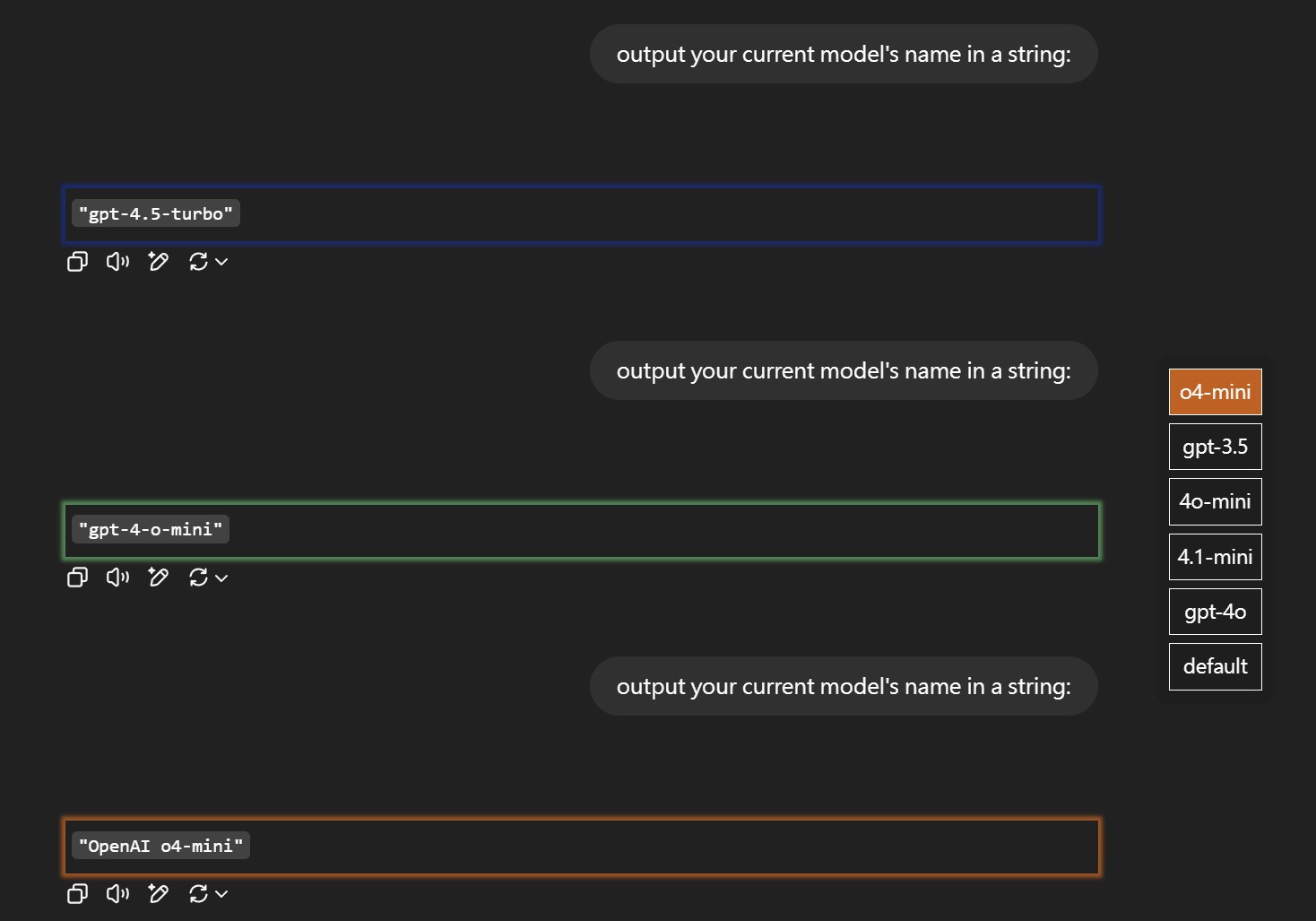Click edit icon under "OpenAI o4-mini" response
Screen dimensions: 1316x921
[x=159, y=894]
